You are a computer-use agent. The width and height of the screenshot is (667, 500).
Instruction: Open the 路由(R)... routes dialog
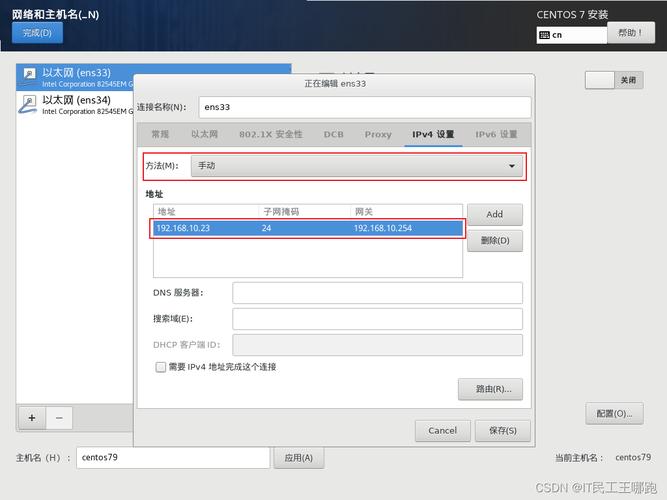pyautogui.click(x=490, y=389)
